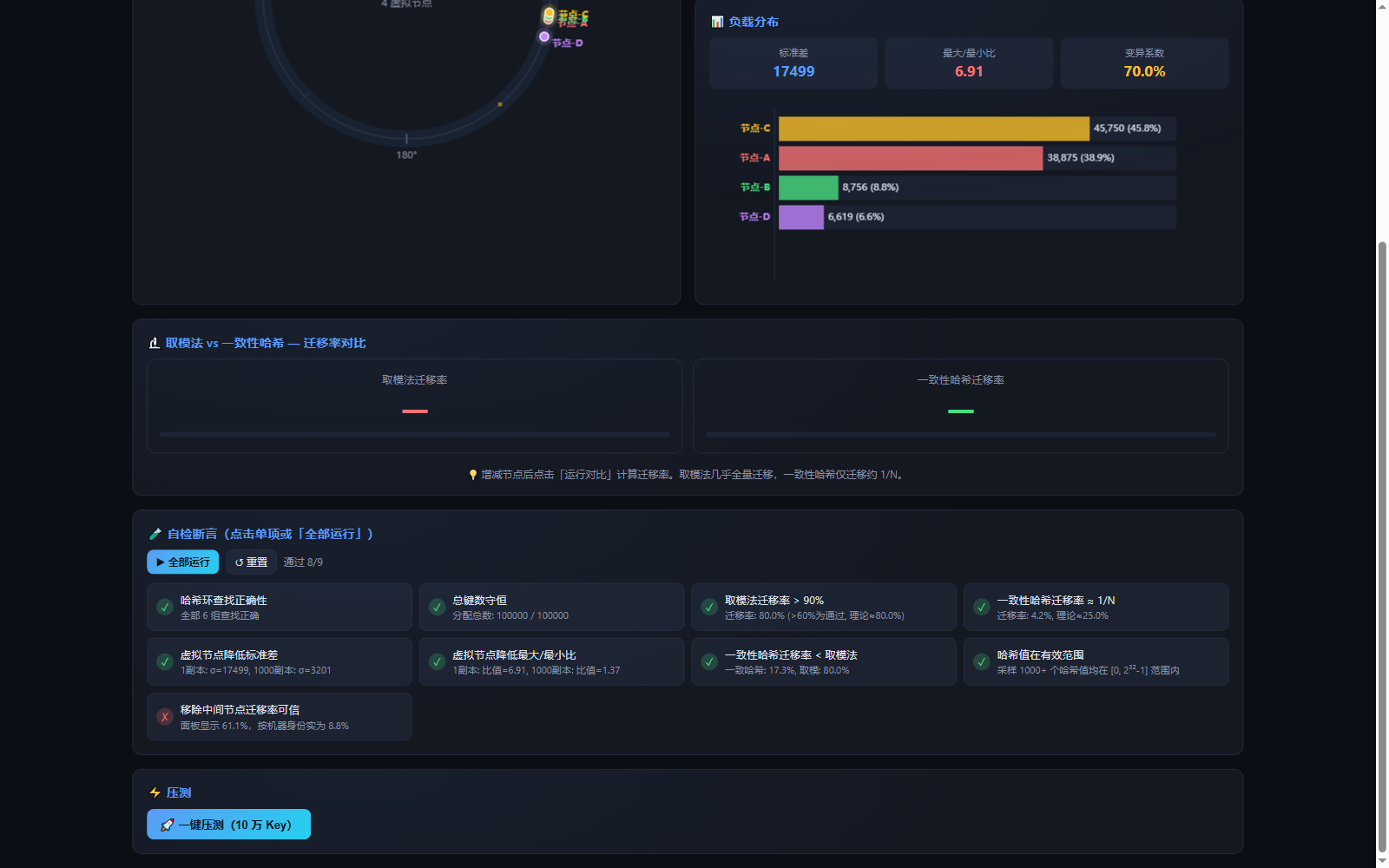
Task: Click the 8,756 (8.8%) value label
Action: [871, 187]
